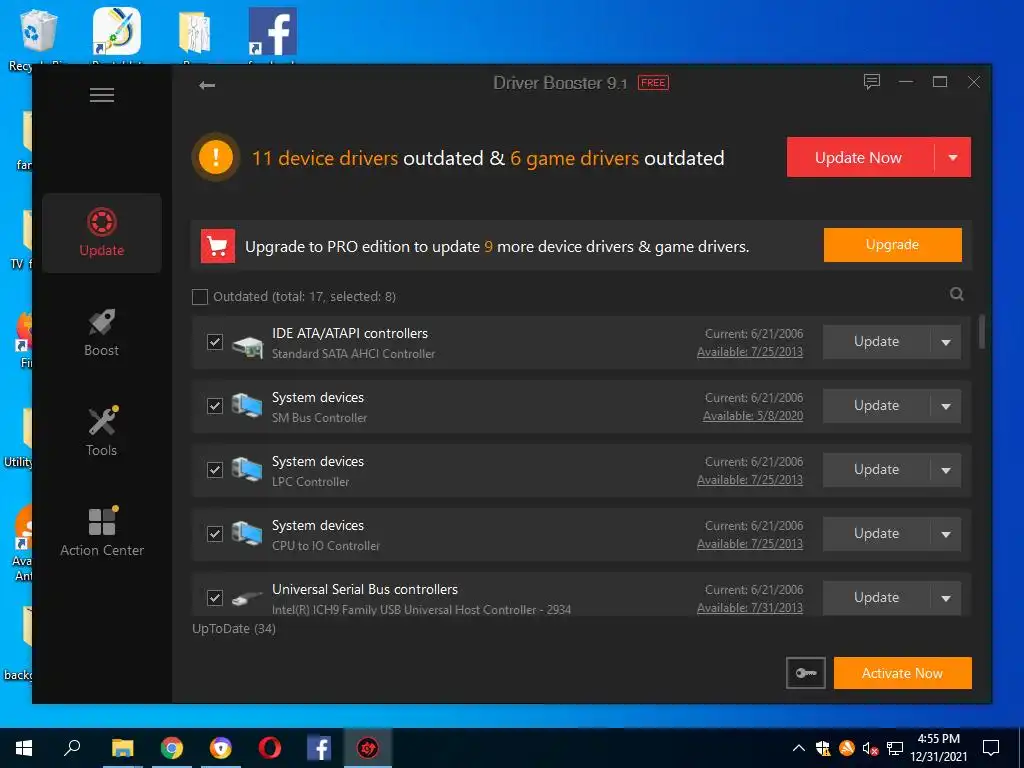Open the Action Center sidebar tab
The width and height of the screenshot is (1024, 768).
pyautogui.click(x=102, y=532)
